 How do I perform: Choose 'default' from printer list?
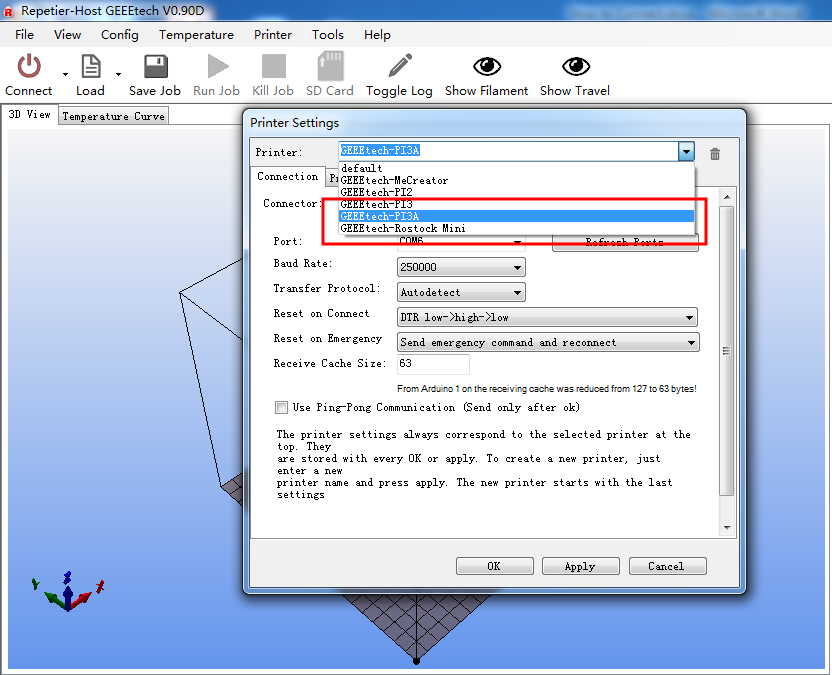516,168
